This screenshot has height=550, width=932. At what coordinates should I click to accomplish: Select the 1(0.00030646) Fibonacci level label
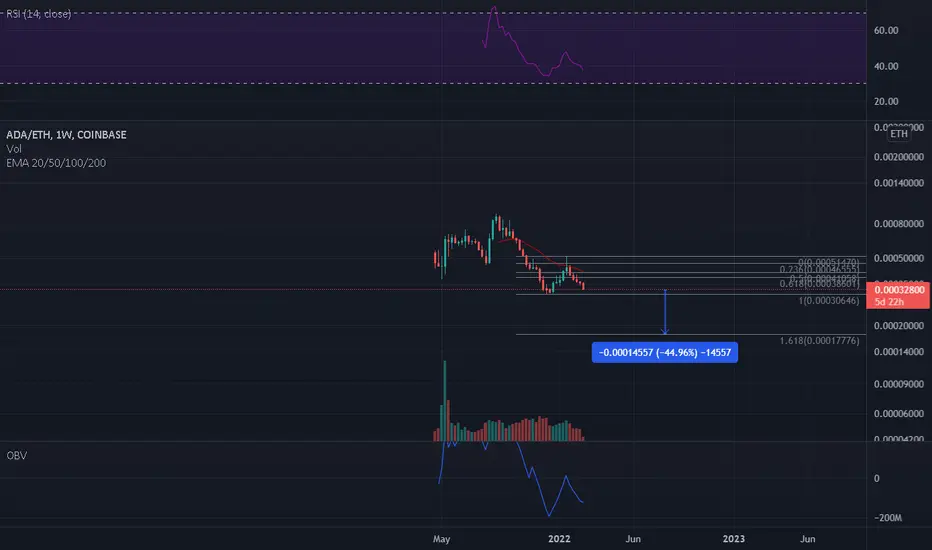coord(829,301)
